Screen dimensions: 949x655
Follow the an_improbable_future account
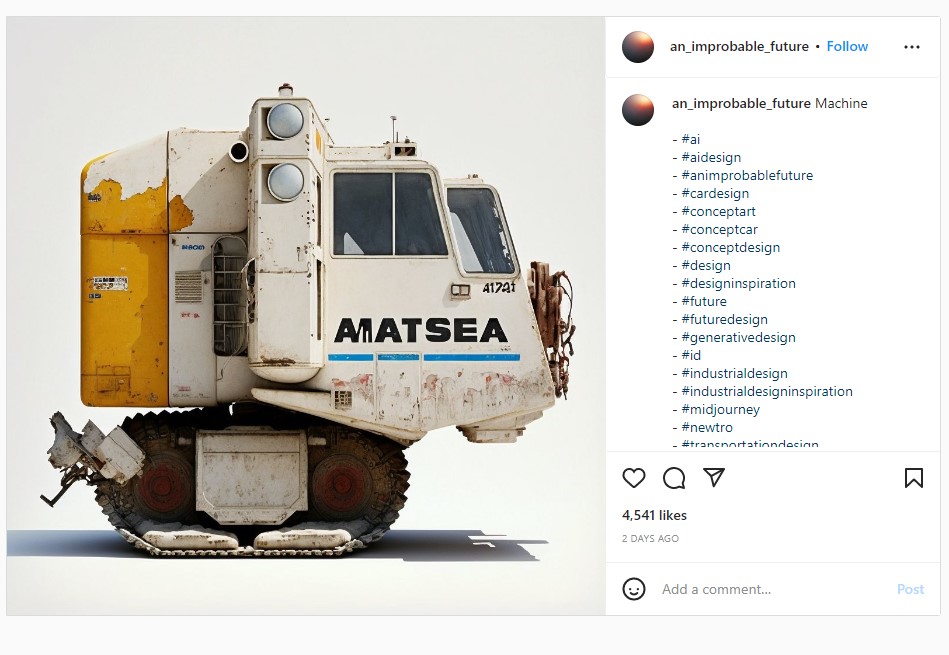[847, 47]
